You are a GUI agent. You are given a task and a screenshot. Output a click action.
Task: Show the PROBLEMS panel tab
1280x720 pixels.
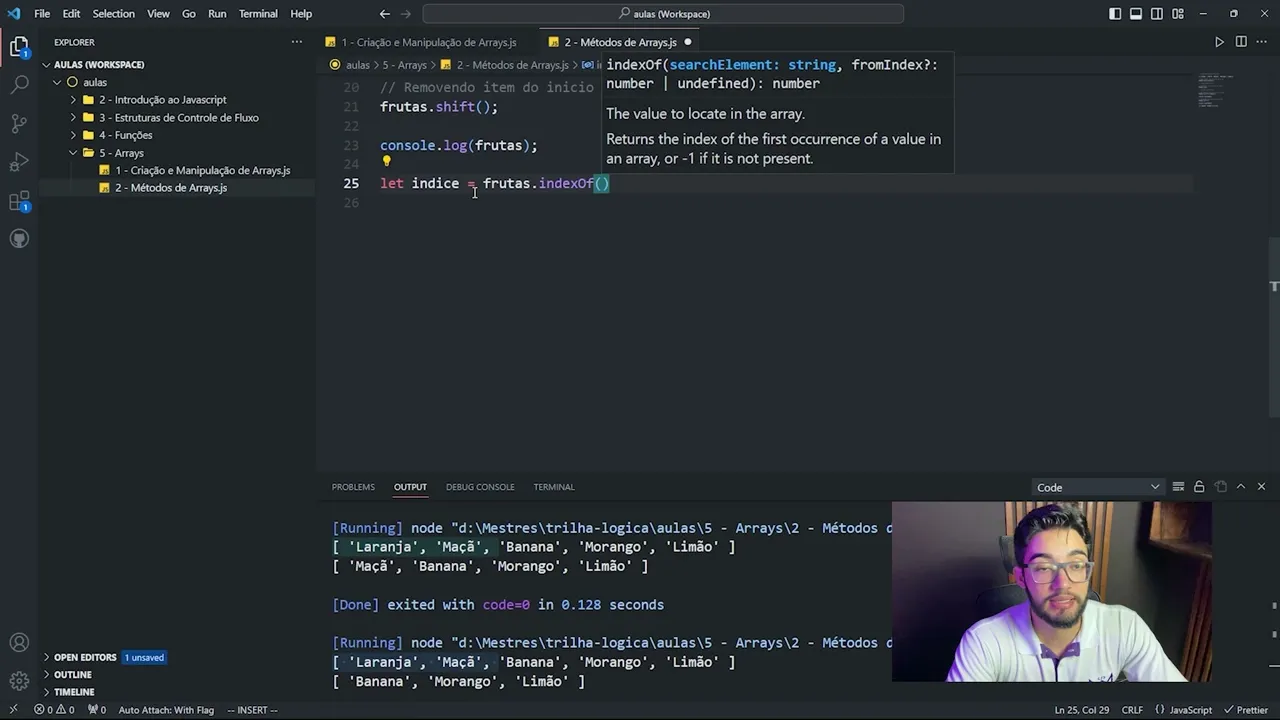[x=353, y=487]
